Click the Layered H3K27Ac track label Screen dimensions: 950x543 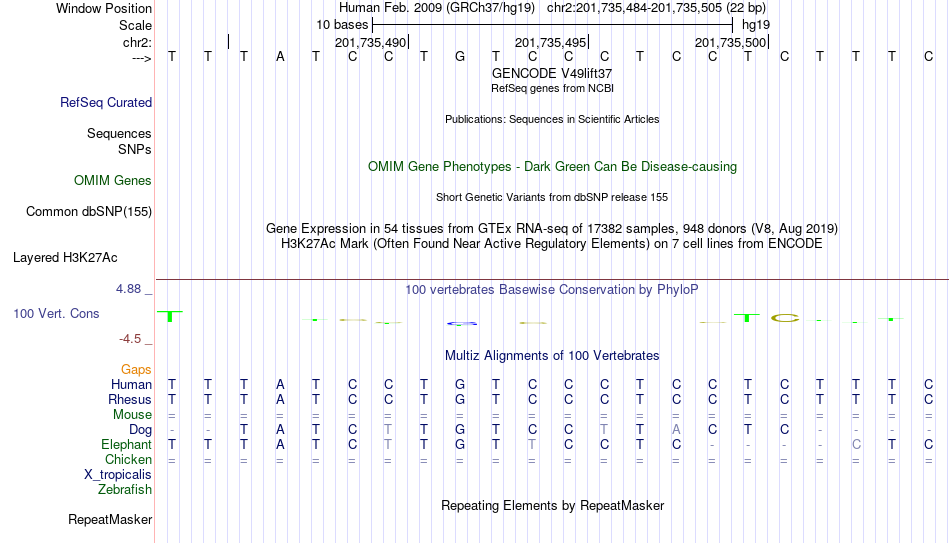coord(65,258)
